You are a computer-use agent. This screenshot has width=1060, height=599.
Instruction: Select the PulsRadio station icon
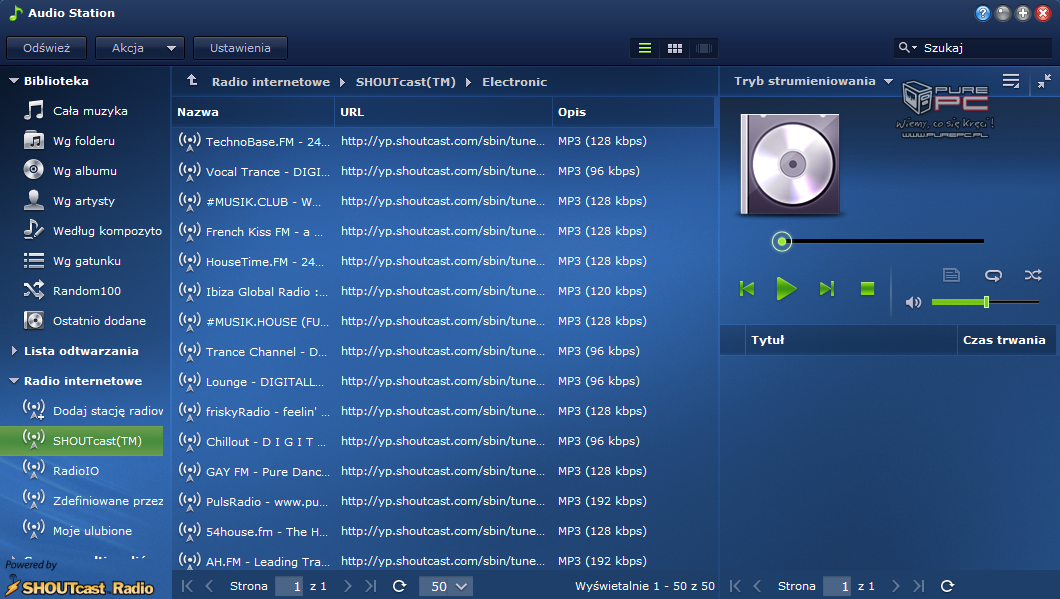189,501
